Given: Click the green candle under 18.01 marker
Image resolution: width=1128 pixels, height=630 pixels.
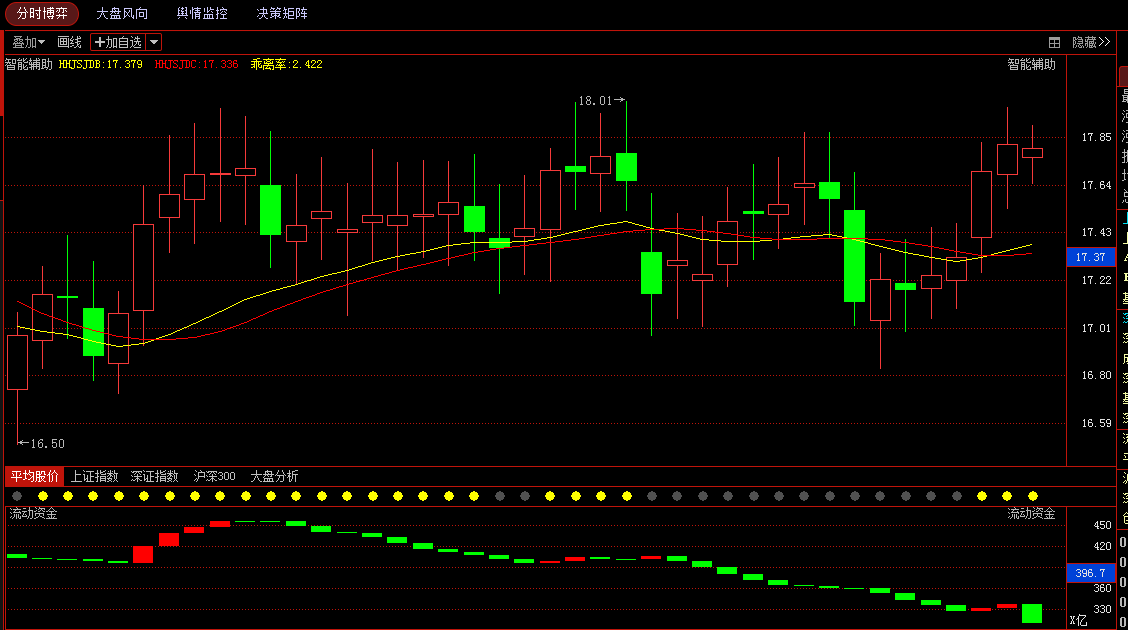Looking at the screenshot, I should point(626,167).
